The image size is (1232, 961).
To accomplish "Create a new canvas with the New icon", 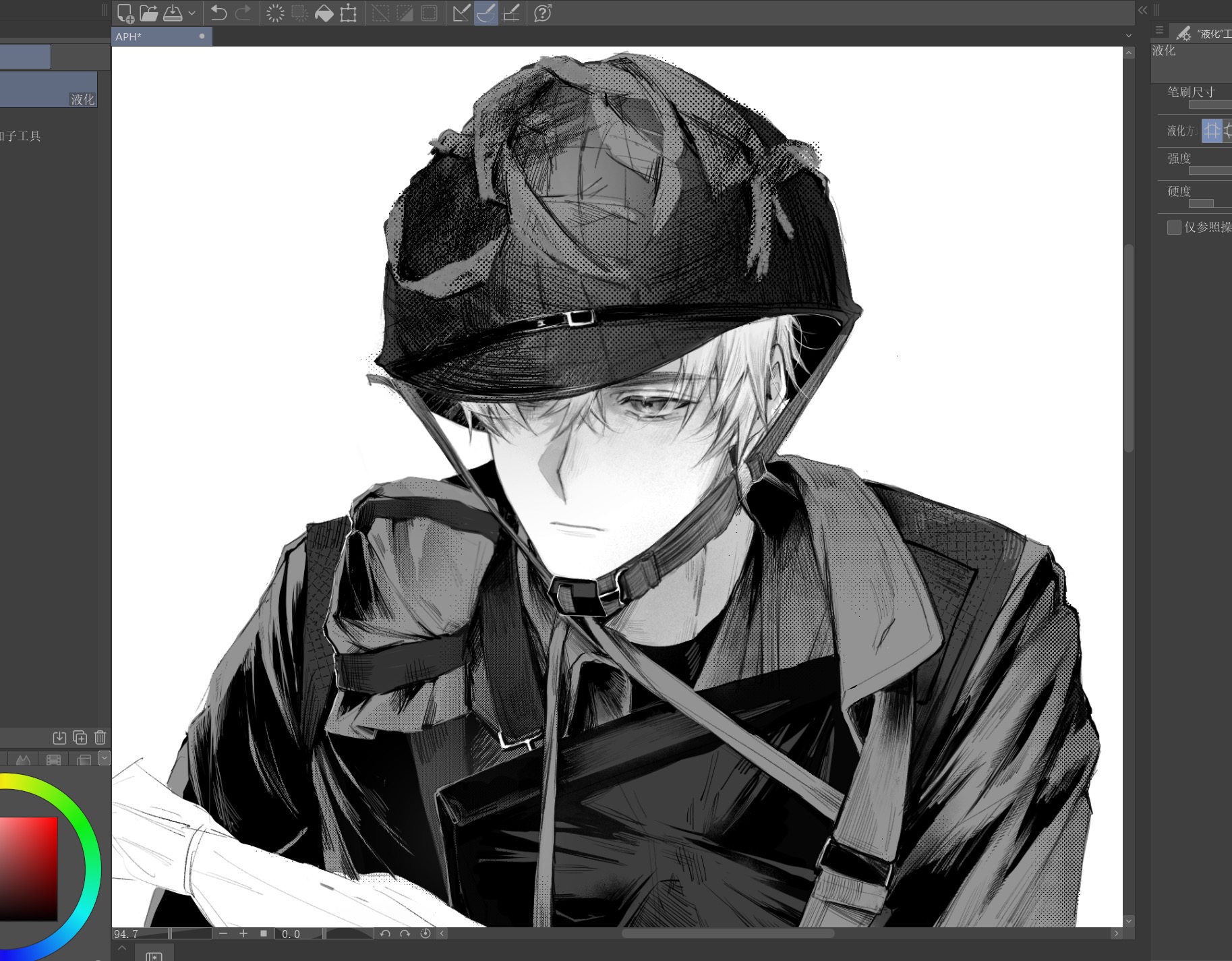I will click(x=125, y=13).
